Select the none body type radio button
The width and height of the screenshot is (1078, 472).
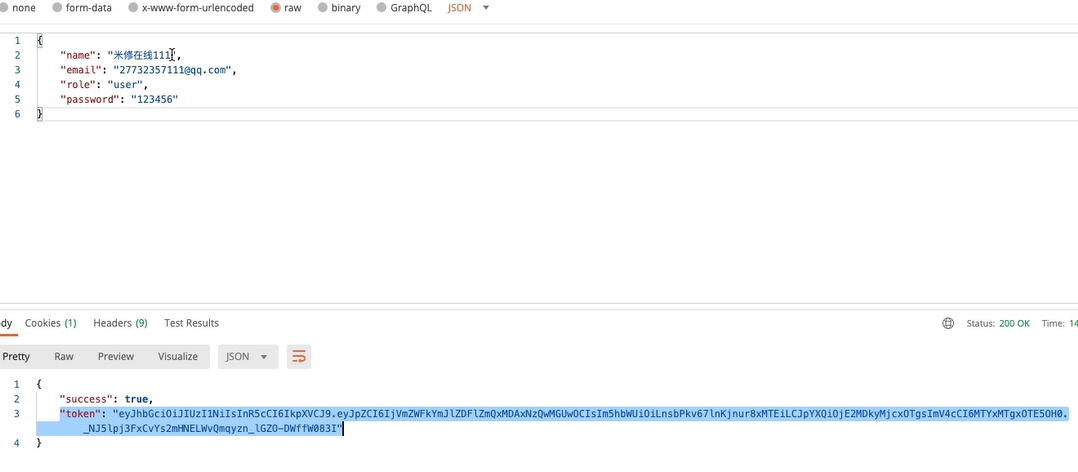[3, 8]
